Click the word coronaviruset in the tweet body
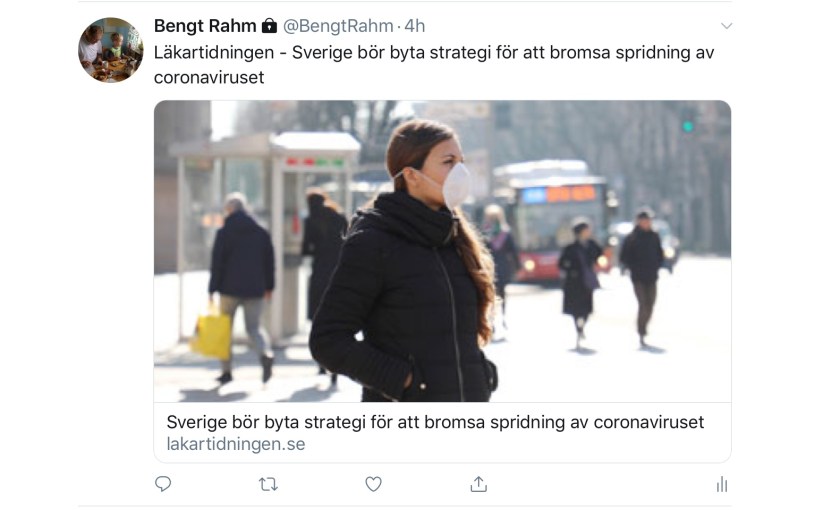Screen dimensions: 840x510 pyautogui.click(x=209, y=78)
